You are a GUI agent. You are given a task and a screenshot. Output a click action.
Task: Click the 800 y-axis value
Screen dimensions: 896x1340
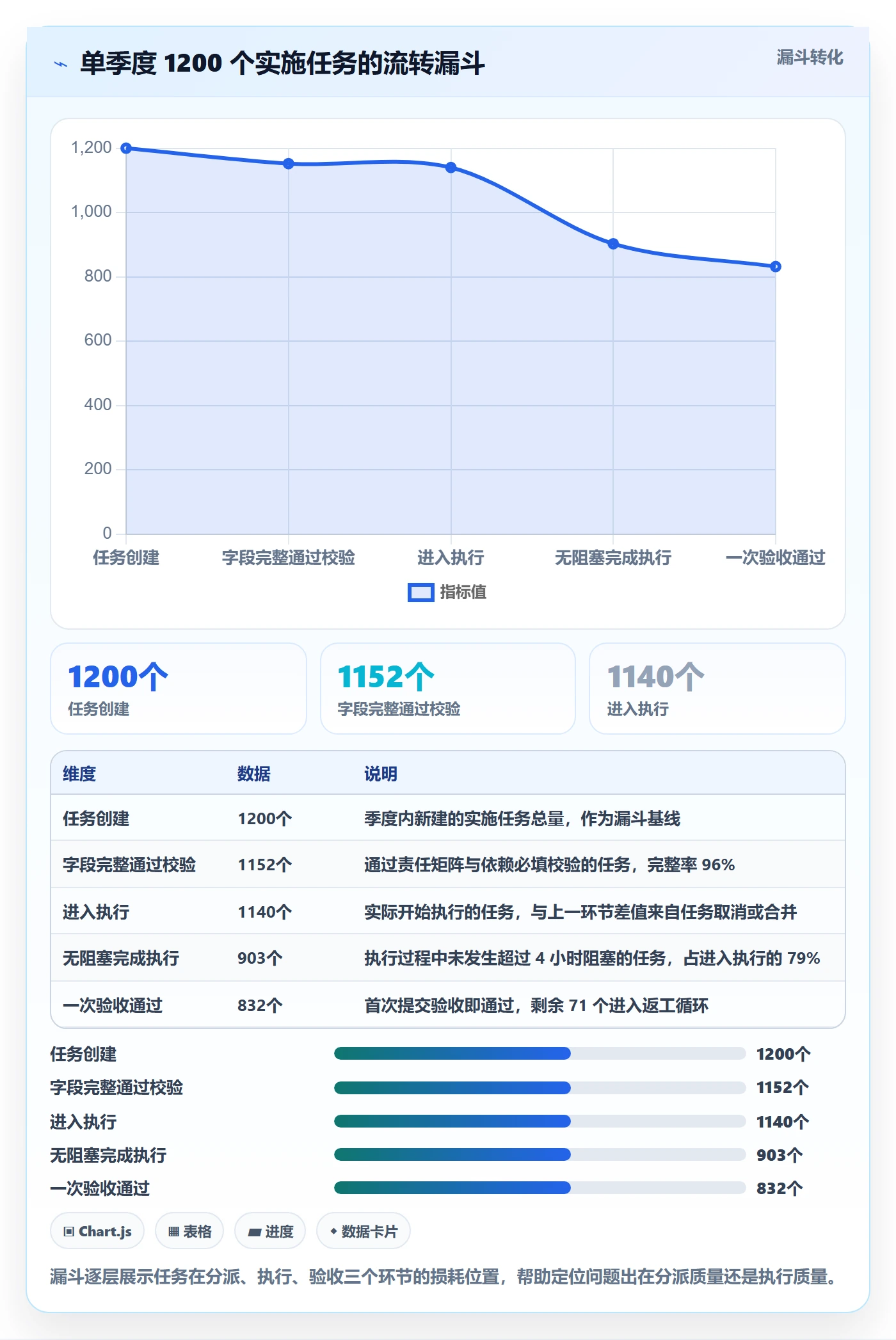click(x=98, y=276)
